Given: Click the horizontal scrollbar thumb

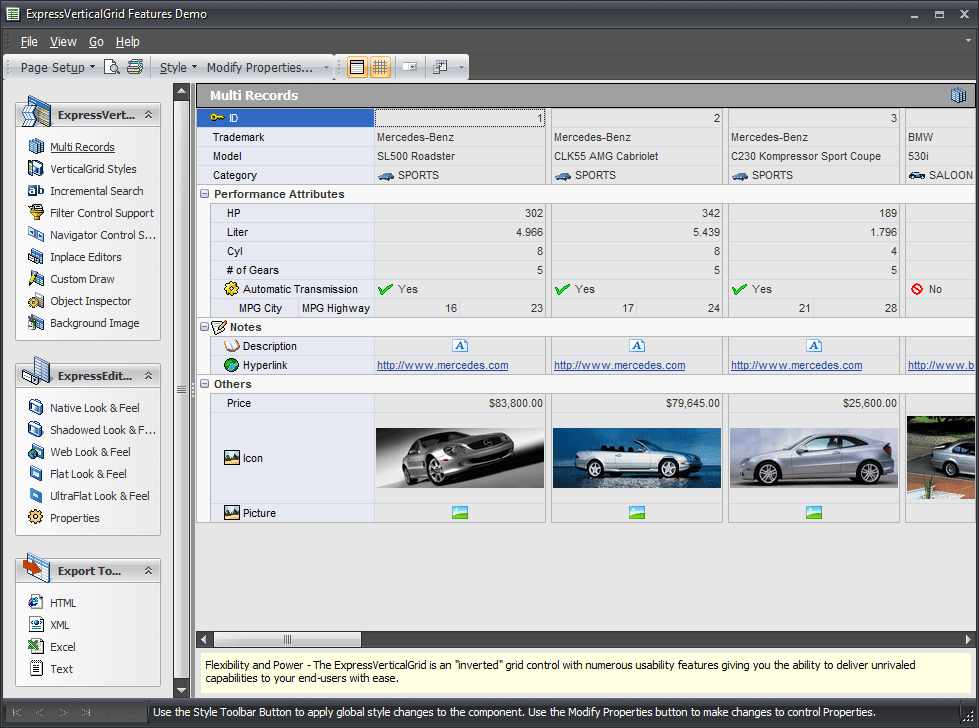Looking at the screenshot, I should click(287, 639).
